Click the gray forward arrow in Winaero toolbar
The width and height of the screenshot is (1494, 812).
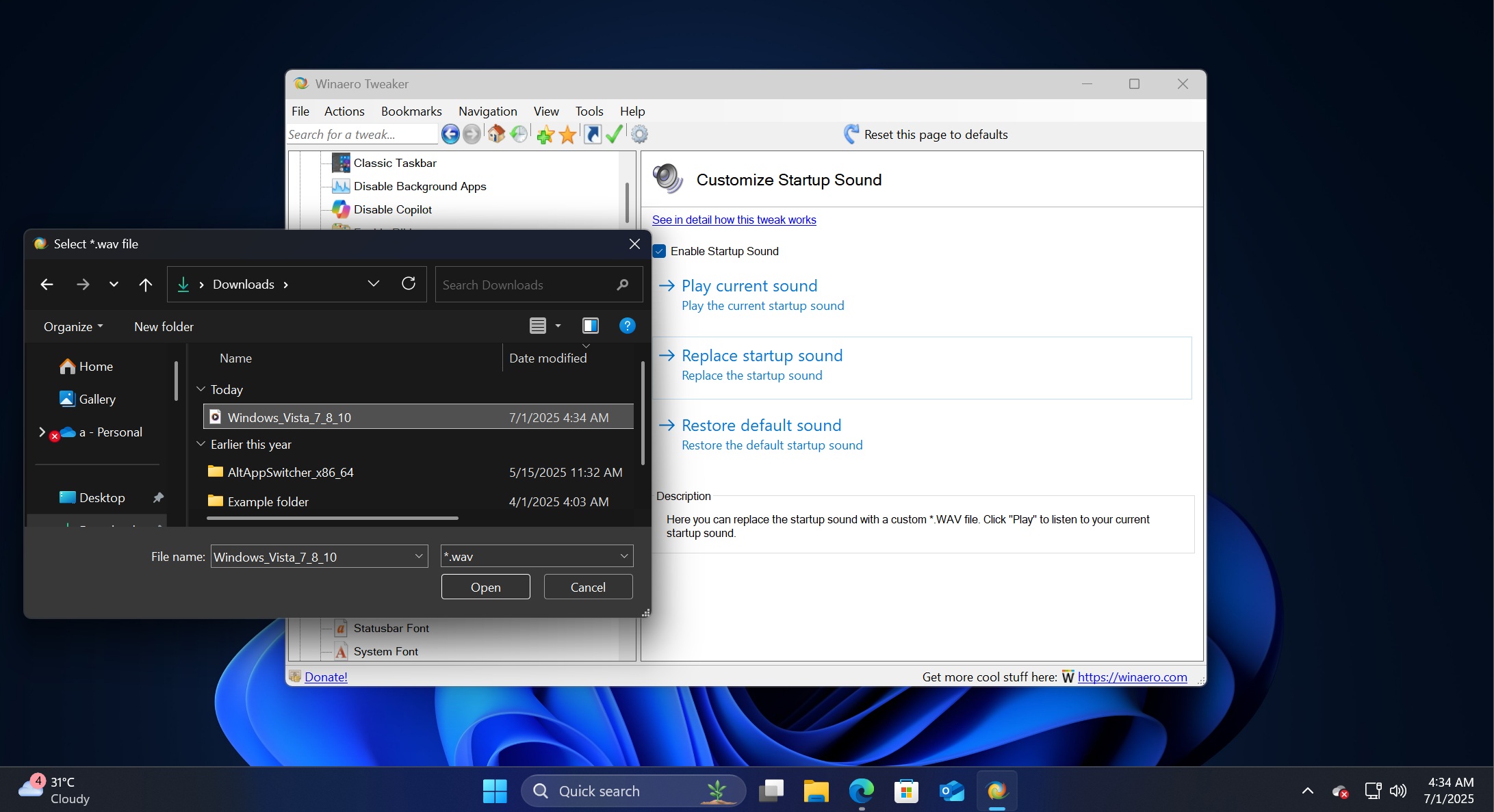coord(472,134)
